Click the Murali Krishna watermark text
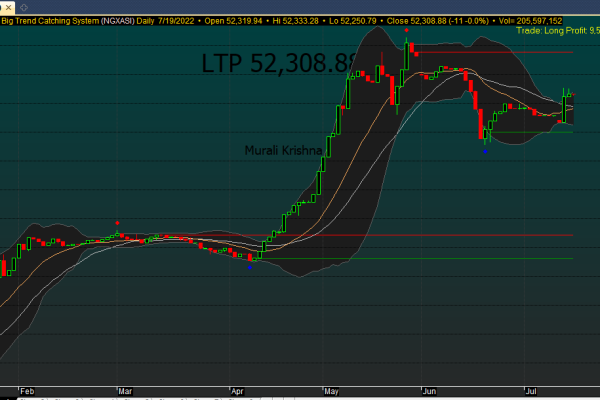600x400 pixels. (x=284, y=150)
